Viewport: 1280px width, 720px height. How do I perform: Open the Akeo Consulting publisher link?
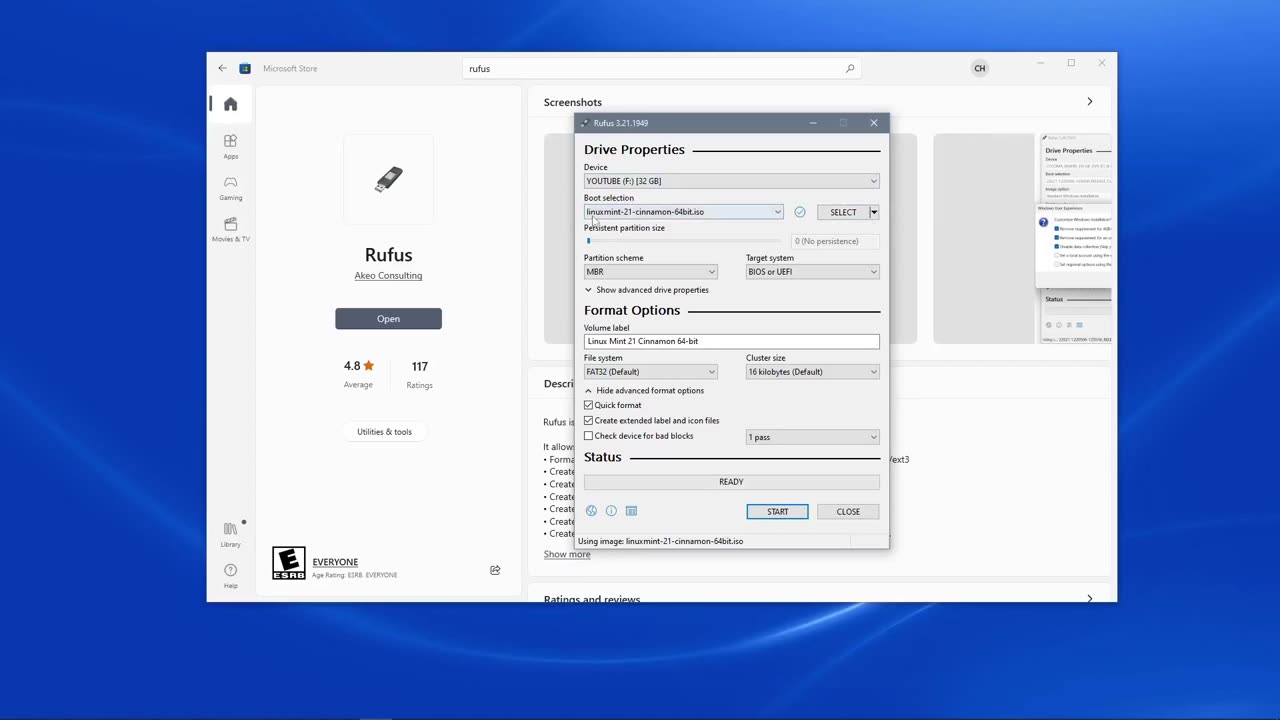(x=388, y=276)
